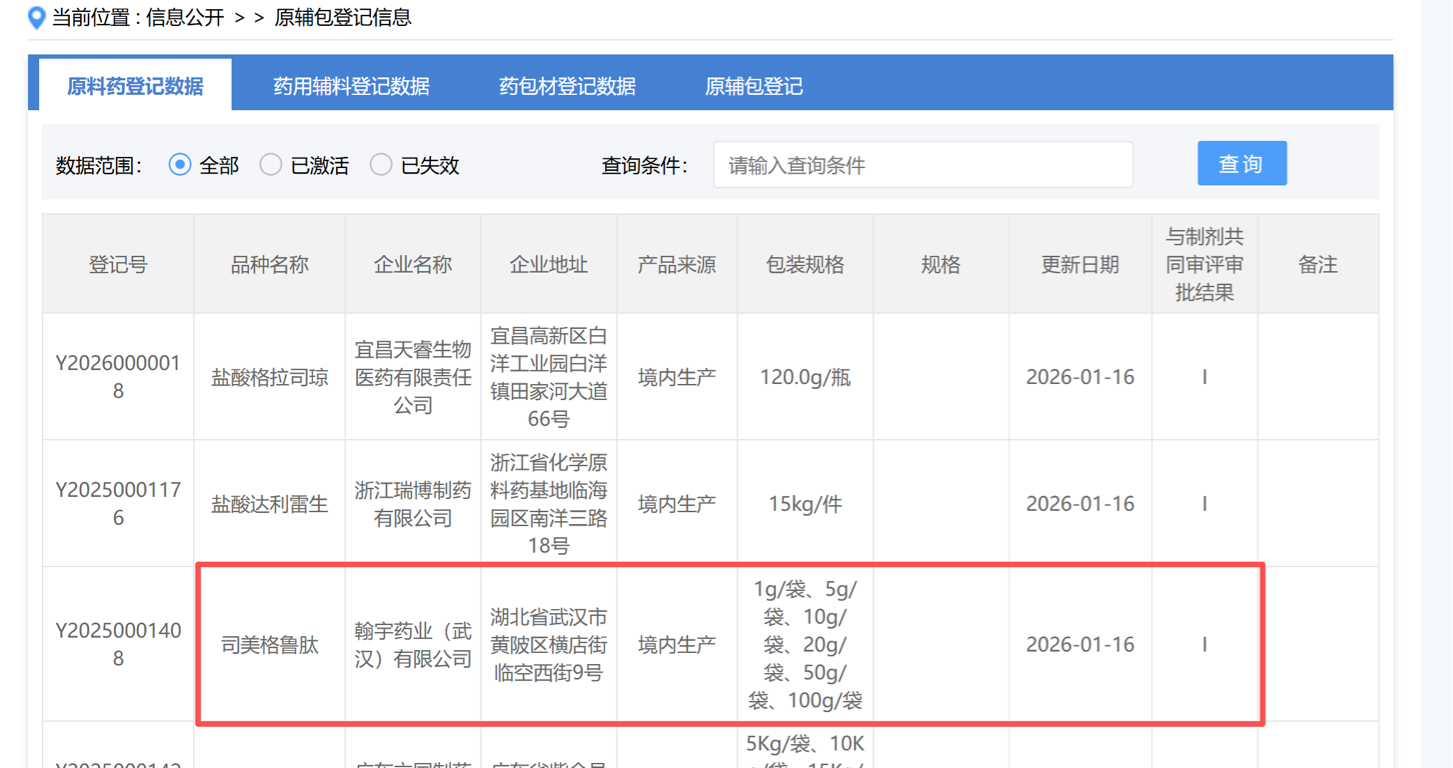Click registration number Y20250001408
Viewport: 1453px width, 768px height.
tap(118, 645)
